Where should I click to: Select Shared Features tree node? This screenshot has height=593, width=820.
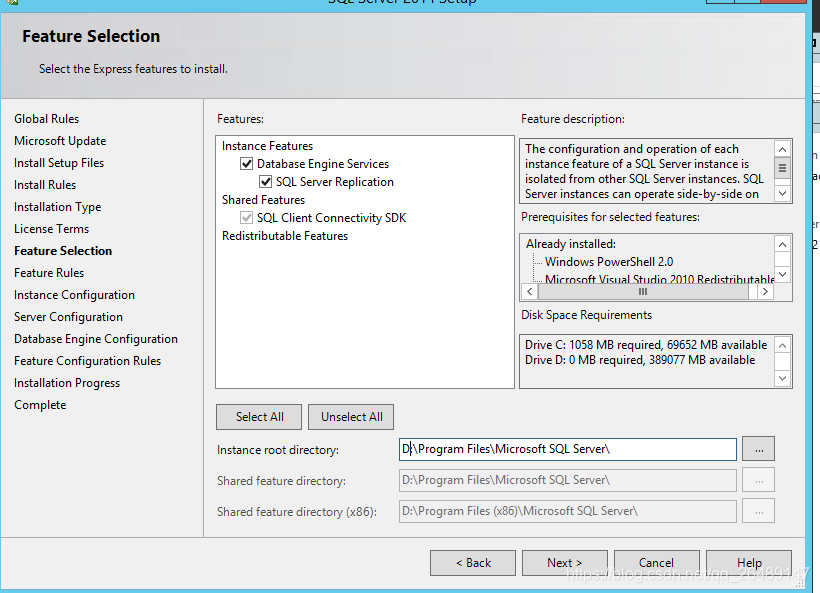[x=263, y=200]
